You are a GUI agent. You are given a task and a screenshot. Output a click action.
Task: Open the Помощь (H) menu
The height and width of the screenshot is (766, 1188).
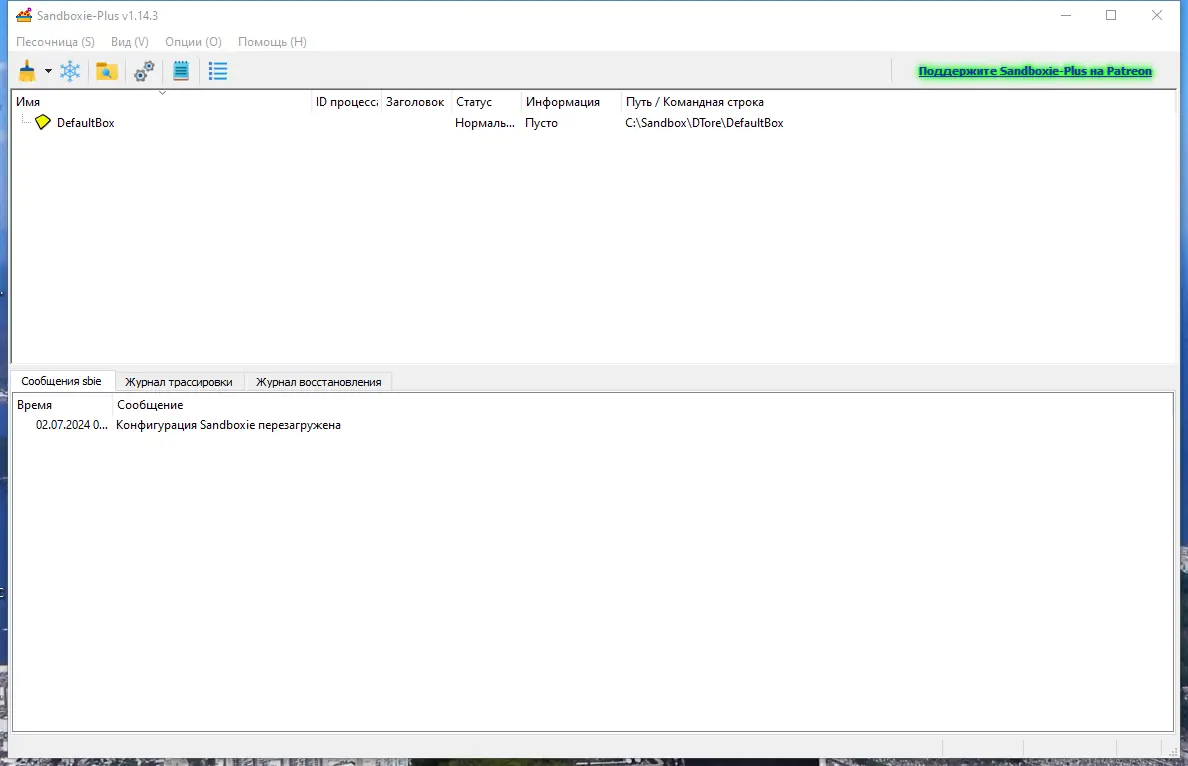click(x=272, y=42)
